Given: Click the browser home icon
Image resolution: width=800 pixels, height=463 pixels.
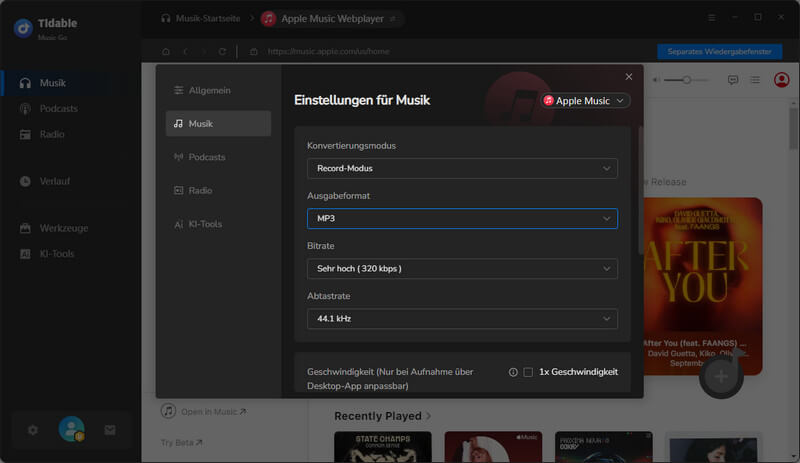Looking at the screenshot, I should 166,52.
